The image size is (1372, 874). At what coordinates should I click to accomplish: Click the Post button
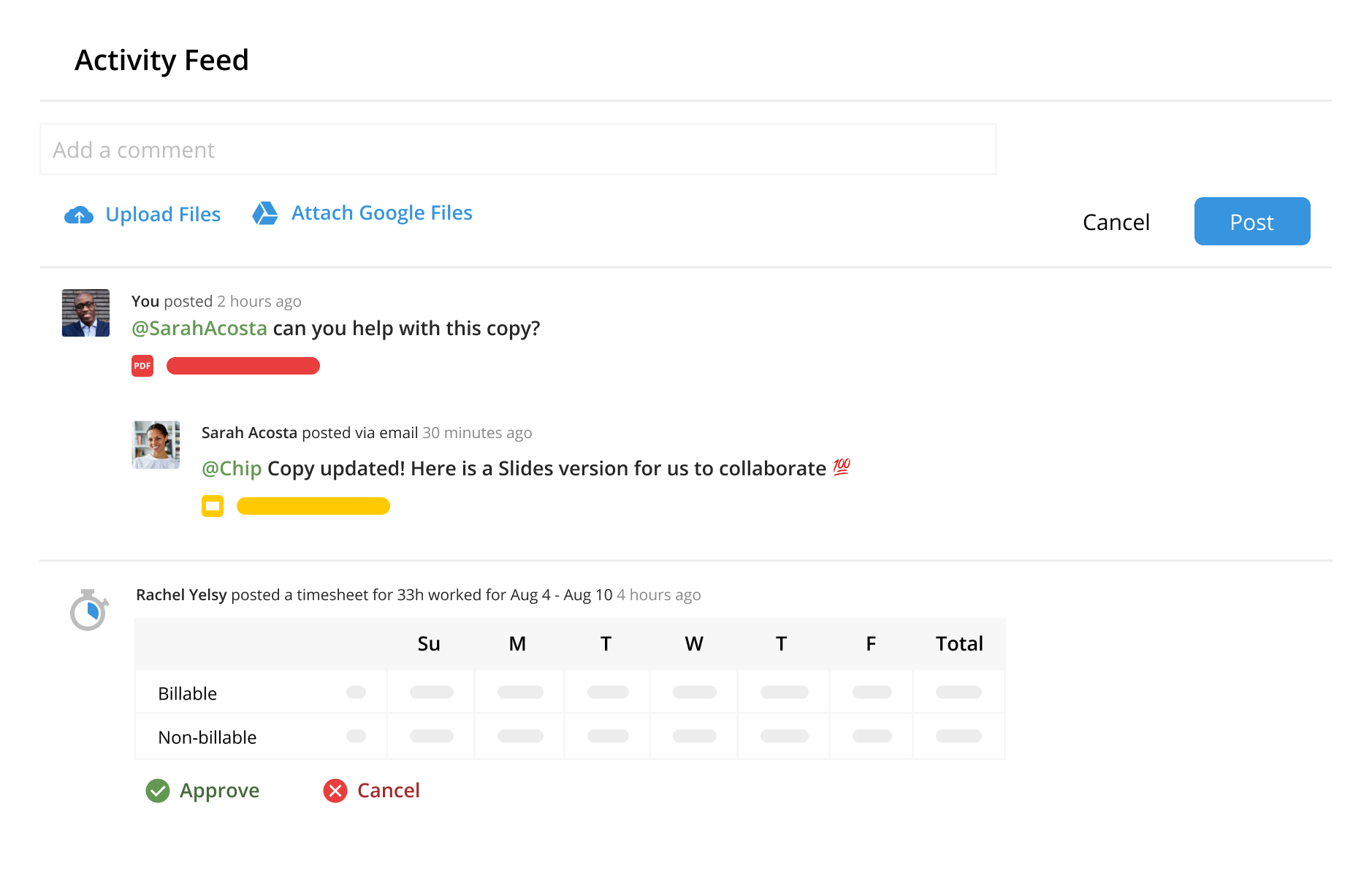click(x=1251, y=221)
